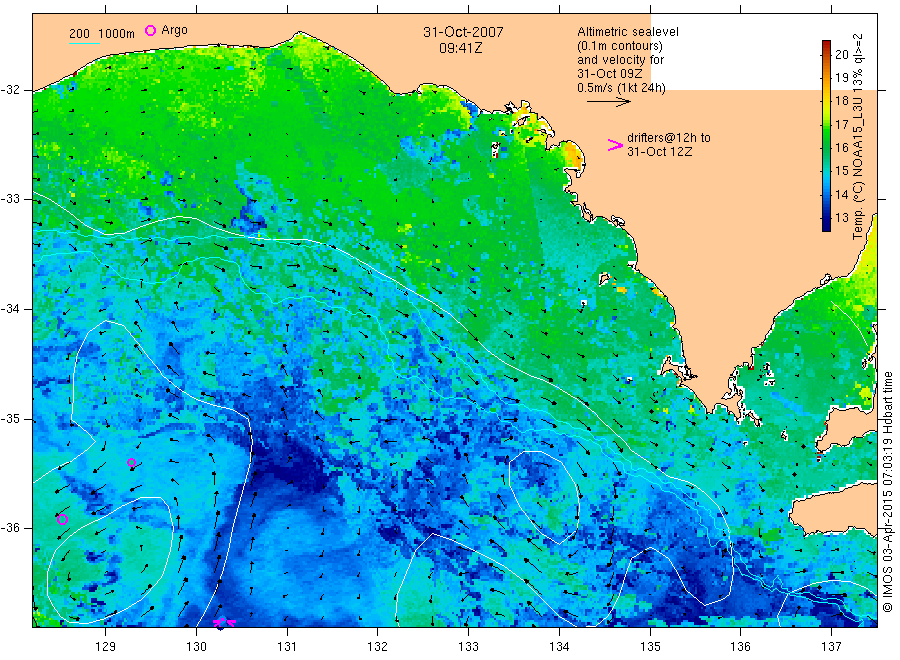The height and width of the screenshot is (660, 900).
Task: Click the "31-Oct 12Z" drifter date text
Action: click(660, 152)
